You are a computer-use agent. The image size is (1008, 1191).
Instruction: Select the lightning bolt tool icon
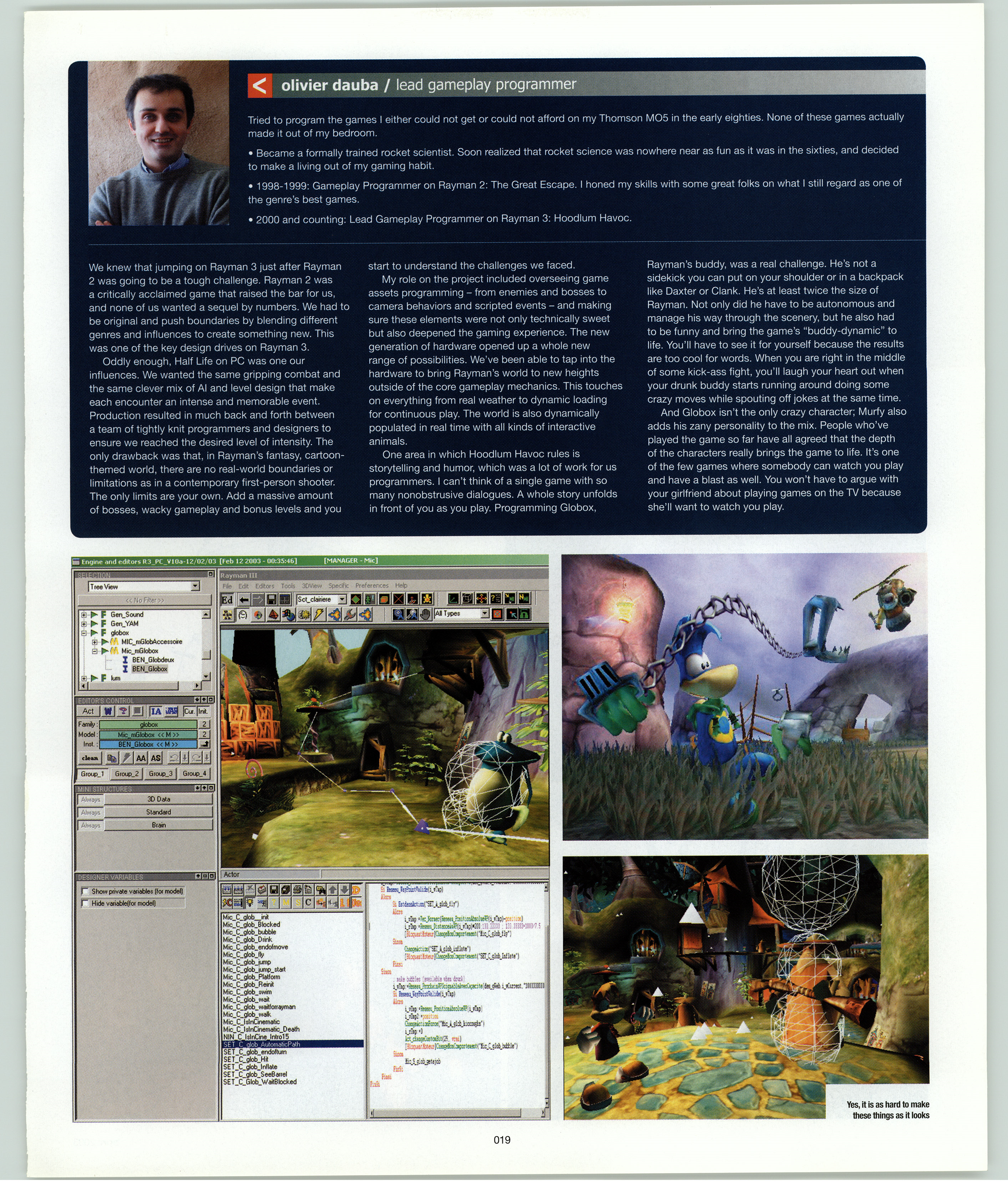(x=319, y=615)
